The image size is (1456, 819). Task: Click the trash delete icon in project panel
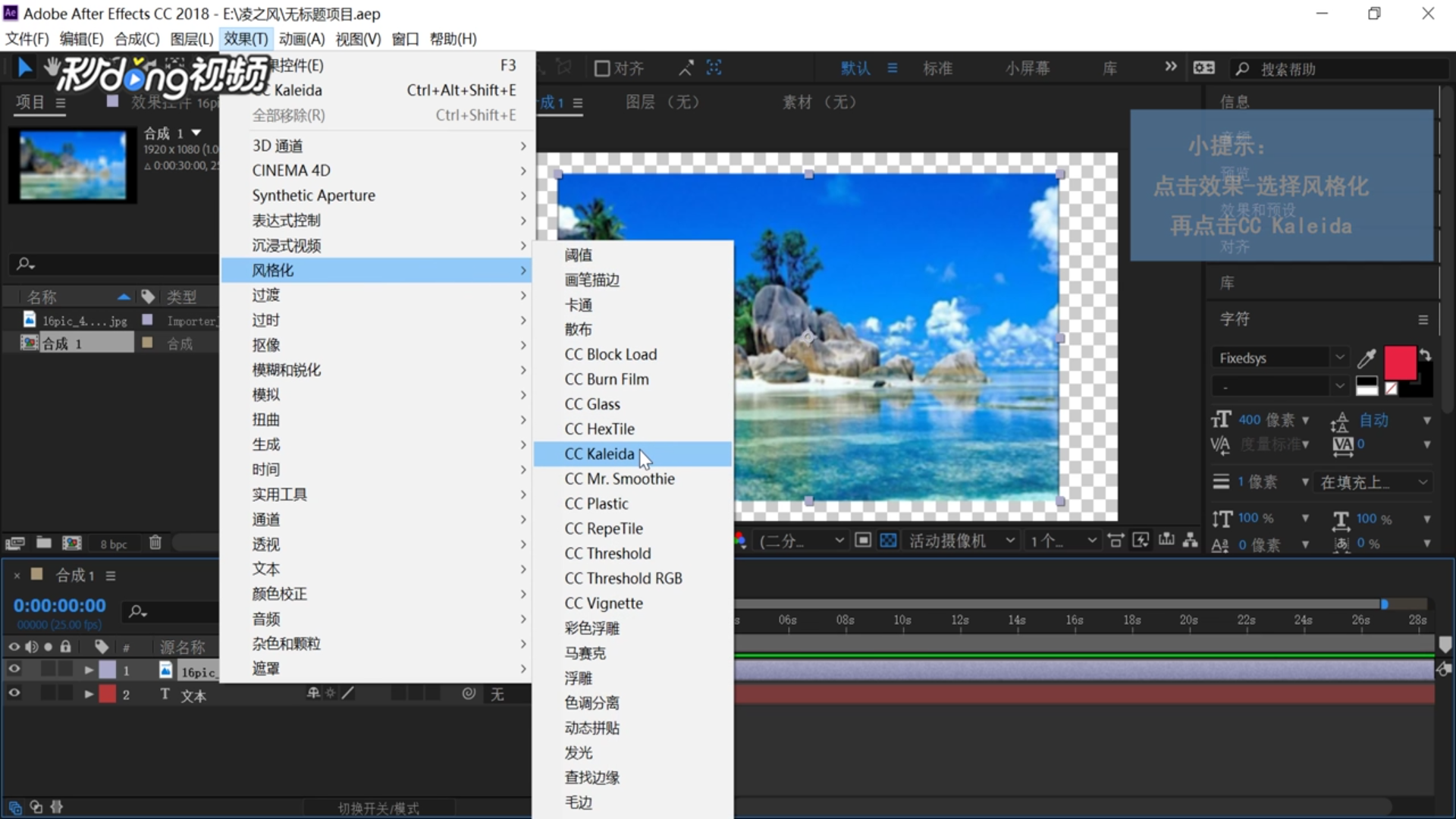click(x=155, y=543)
